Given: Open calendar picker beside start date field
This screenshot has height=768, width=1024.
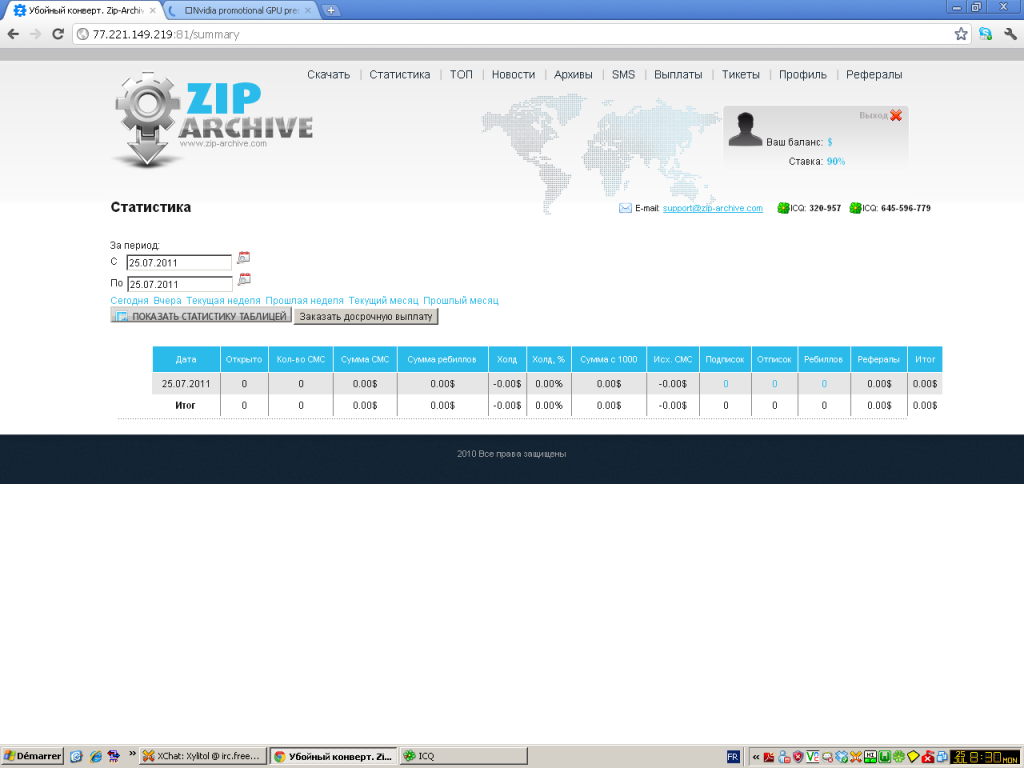Looking at the screenshot, I should click(x=244, y=258).
